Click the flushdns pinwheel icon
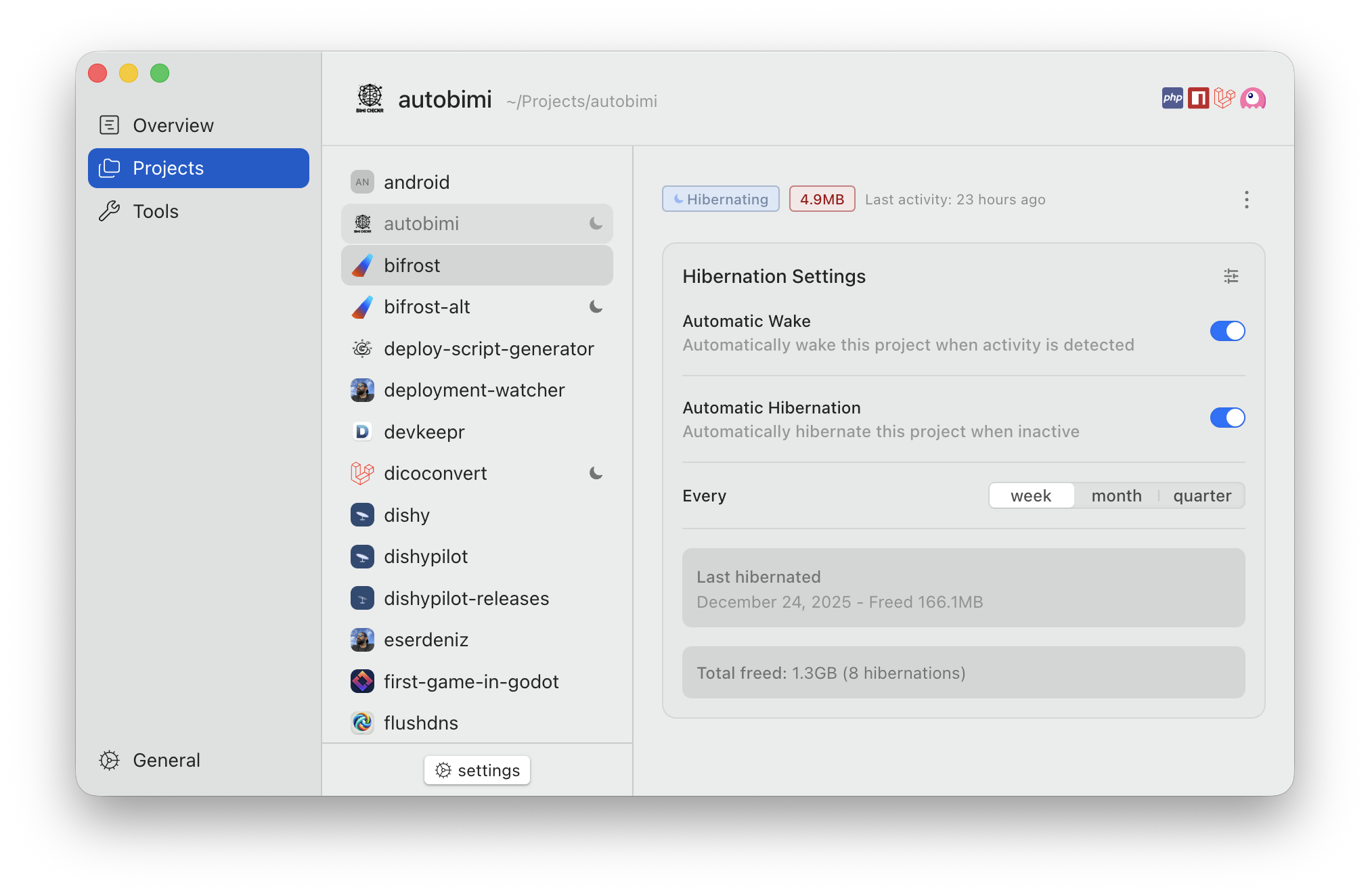 point(363,723)
